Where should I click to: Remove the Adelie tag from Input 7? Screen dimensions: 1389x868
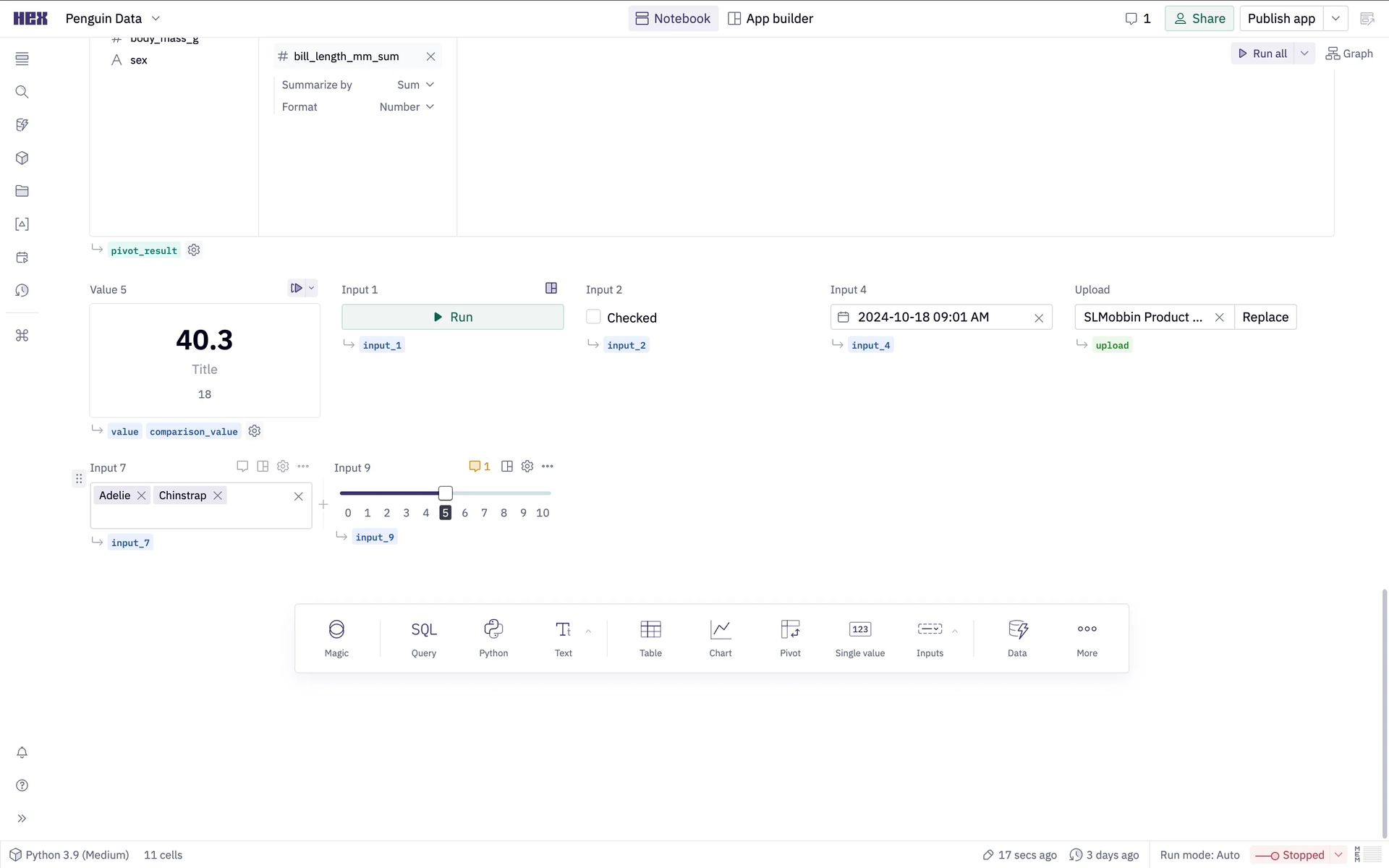pyautogui.click(x=142, y=495)
